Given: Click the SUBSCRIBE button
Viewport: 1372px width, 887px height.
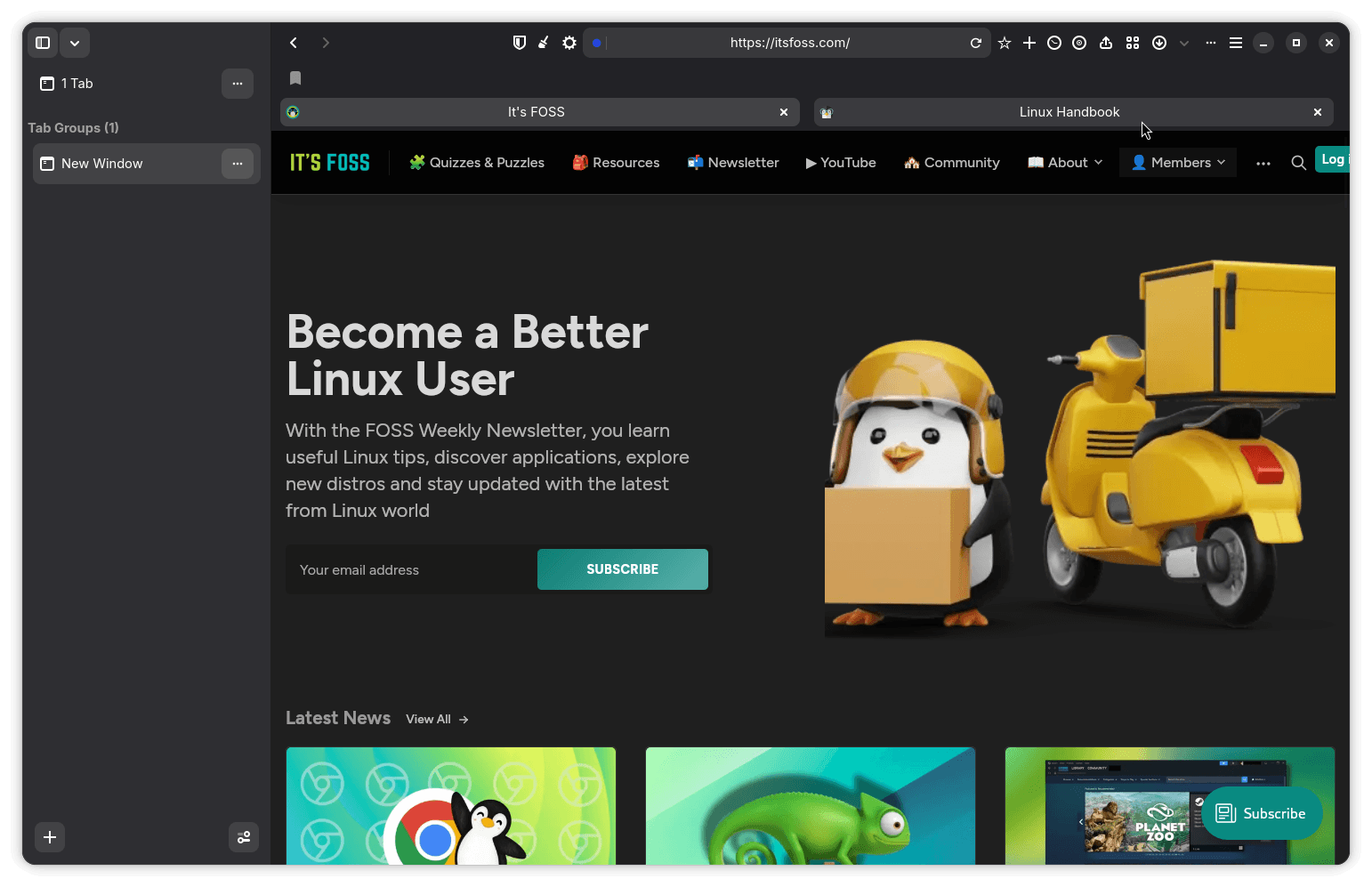Looking at the screenshot, I should click(x=622, y=569).
